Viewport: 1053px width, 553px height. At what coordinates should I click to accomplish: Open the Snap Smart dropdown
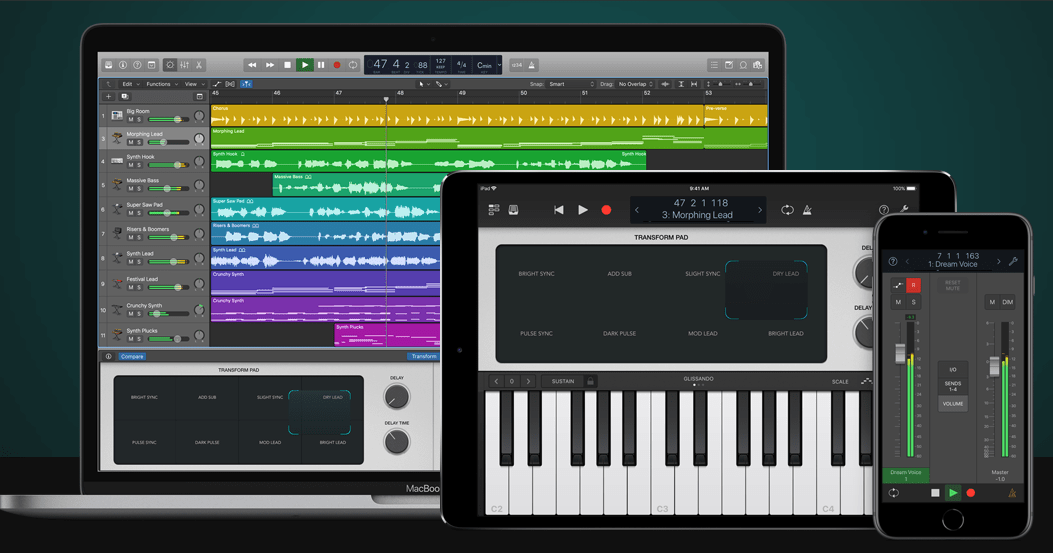pyautogui.click(x=570, y=84)
